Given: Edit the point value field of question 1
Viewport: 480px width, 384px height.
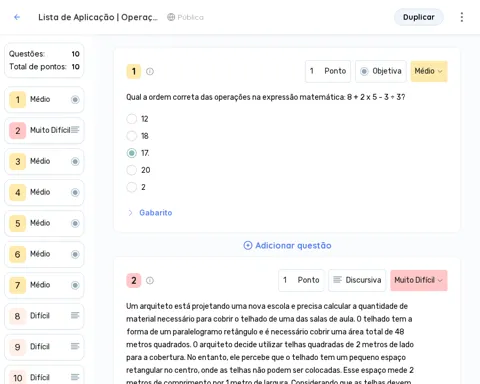Looking at the screenshot, I should [x=328, y=71].
